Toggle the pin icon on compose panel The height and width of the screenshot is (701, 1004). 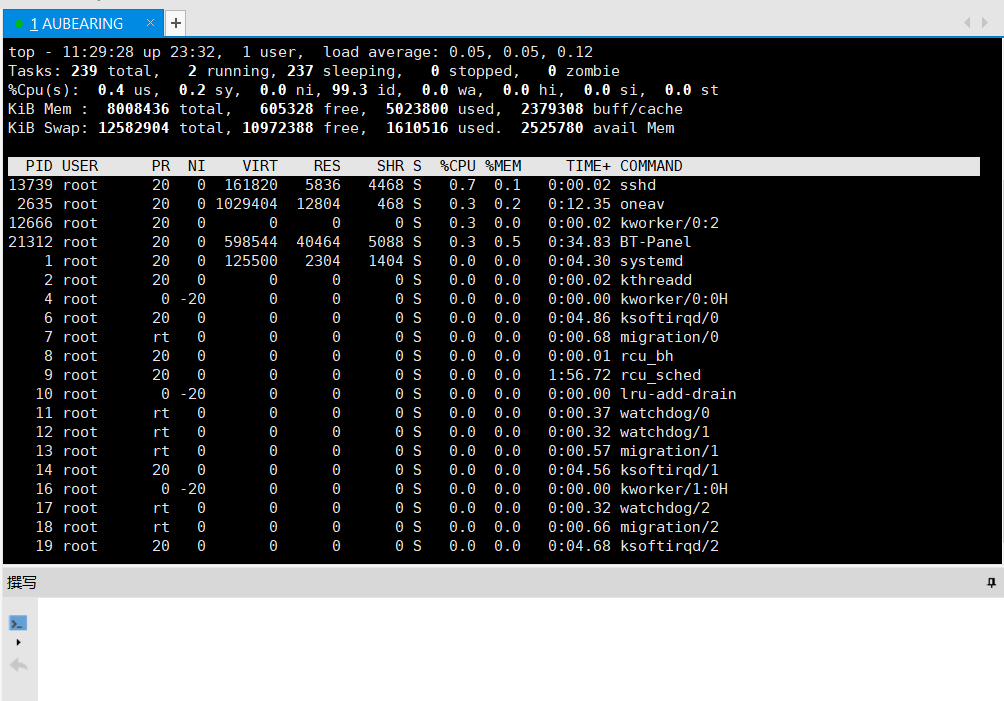[x=991, y=583]
